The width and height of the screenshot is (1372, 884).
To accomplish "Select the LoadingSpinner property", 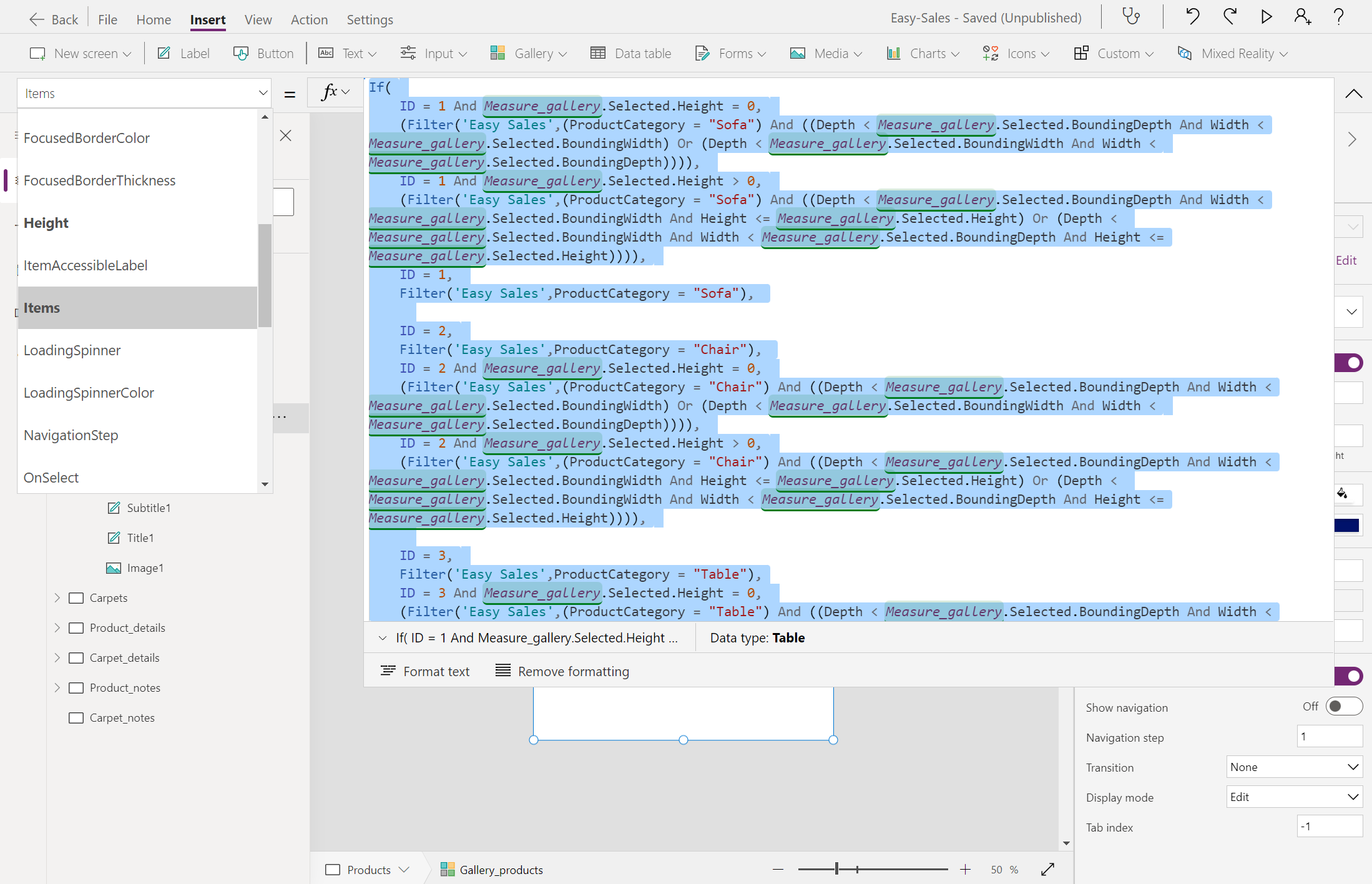I will click(137, 350).
